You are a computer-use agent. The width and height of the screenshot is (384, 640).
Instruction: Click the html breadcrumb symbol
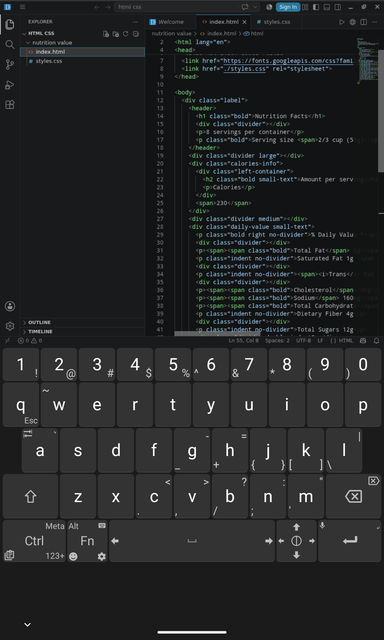tap(253, 33)
